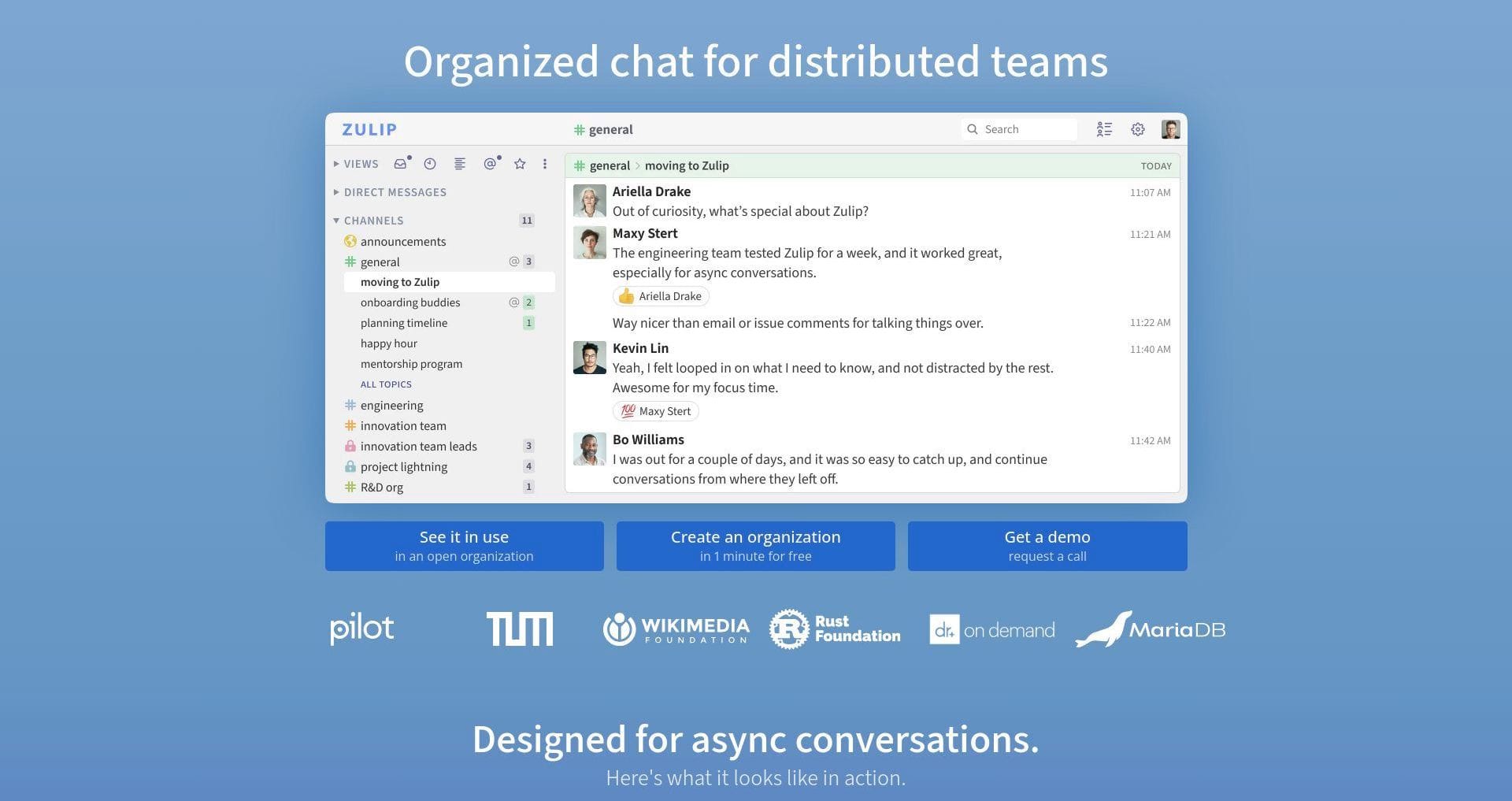Click the Search input field

1019,129
